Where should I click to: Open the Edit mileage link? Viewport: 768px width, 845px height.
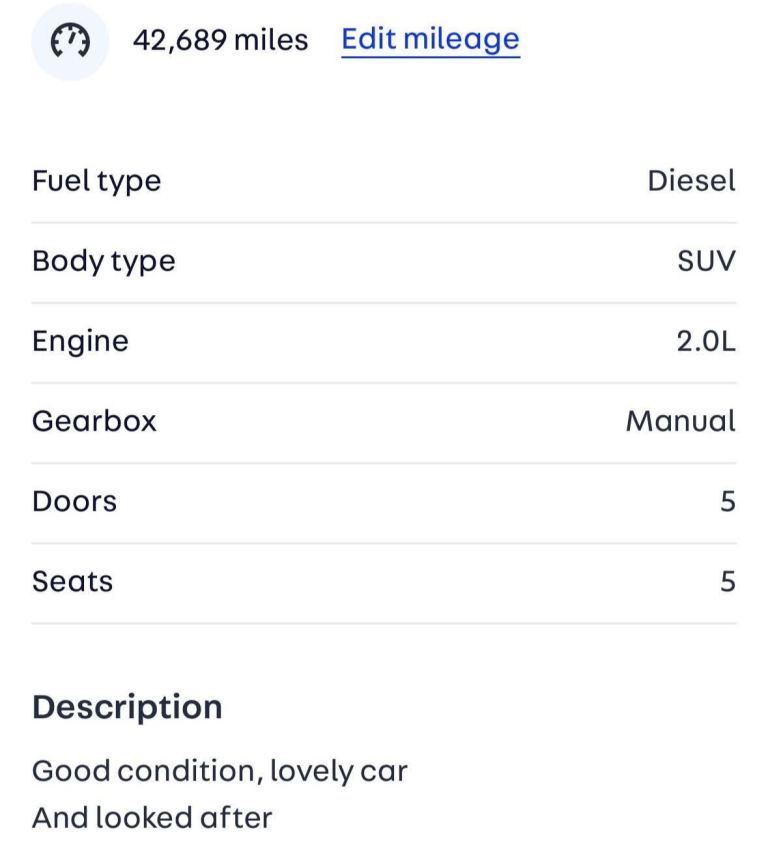click(x=430, y=39)
